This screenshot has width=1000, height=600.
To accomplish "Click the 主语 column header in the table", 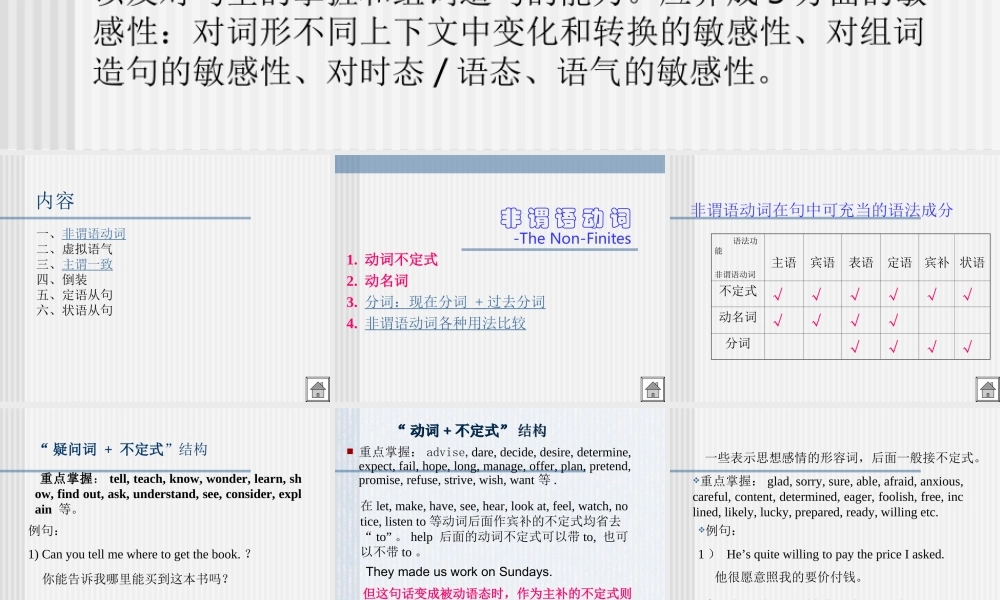I will tap(784, 263).
